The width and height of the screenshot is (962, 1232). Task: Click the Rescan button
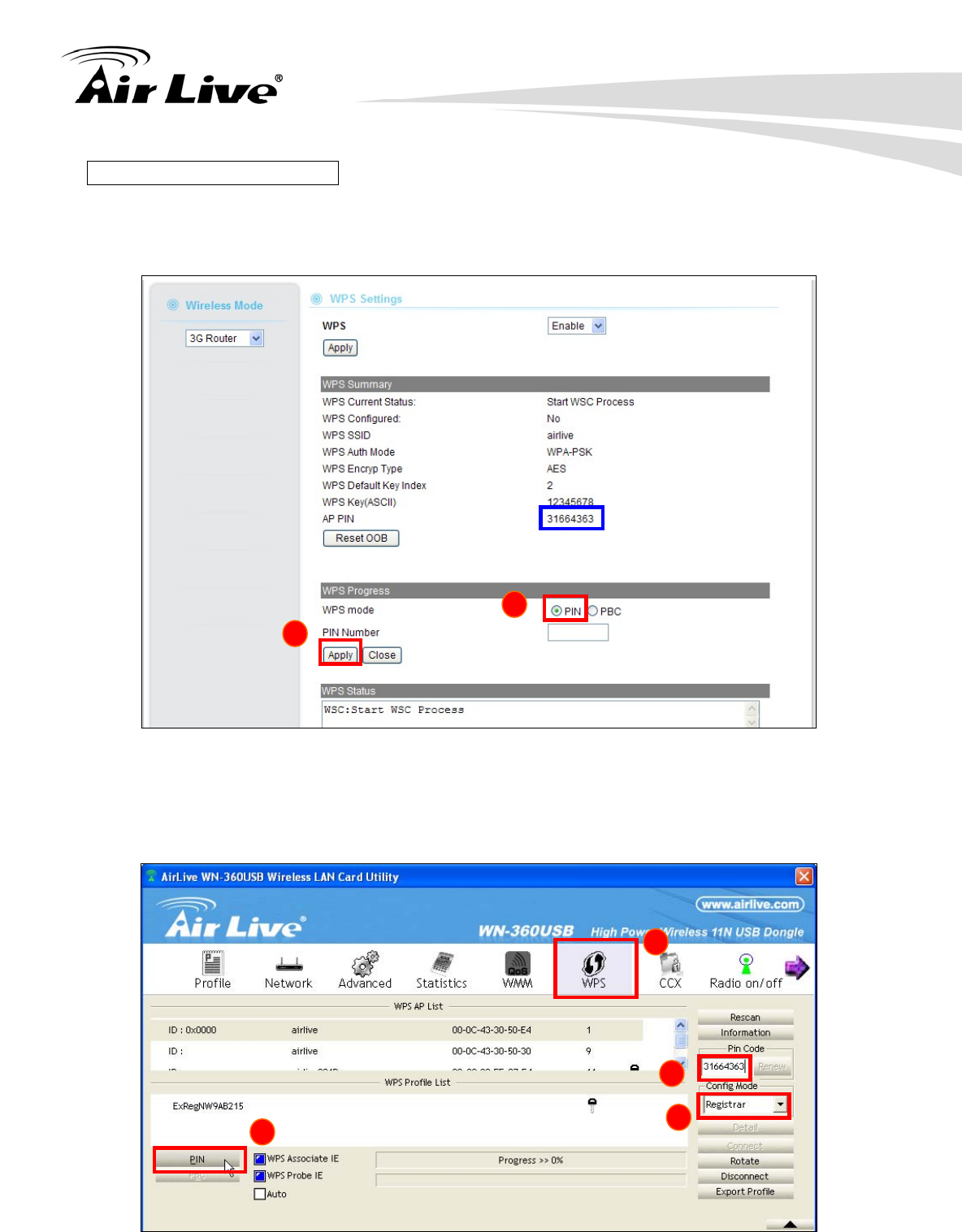click(745, 1018)
